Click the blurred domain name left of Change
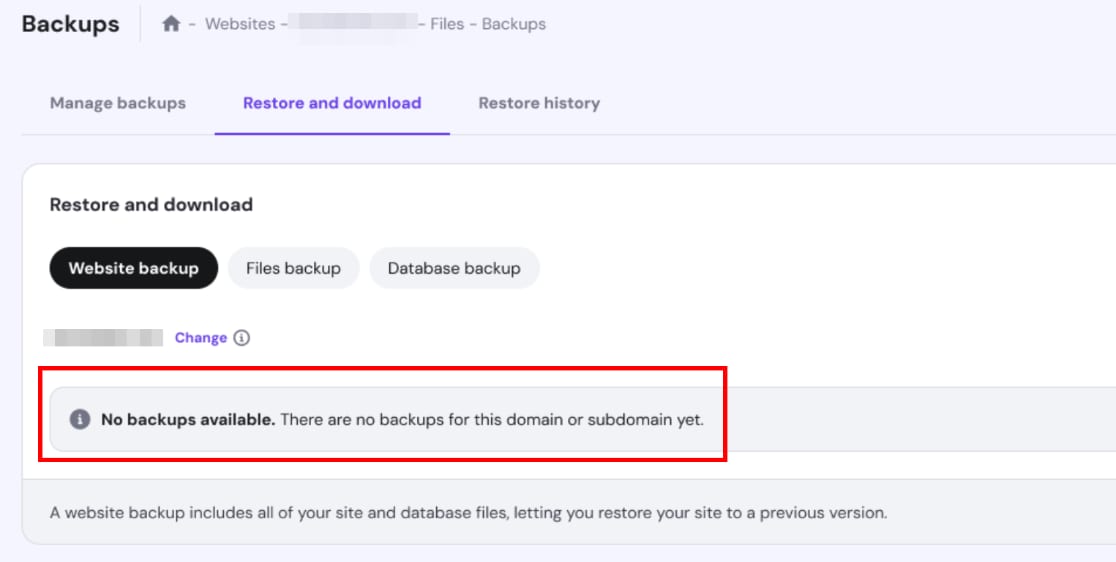The width and height of the screenshot is (1116, 562). [104, 338]
